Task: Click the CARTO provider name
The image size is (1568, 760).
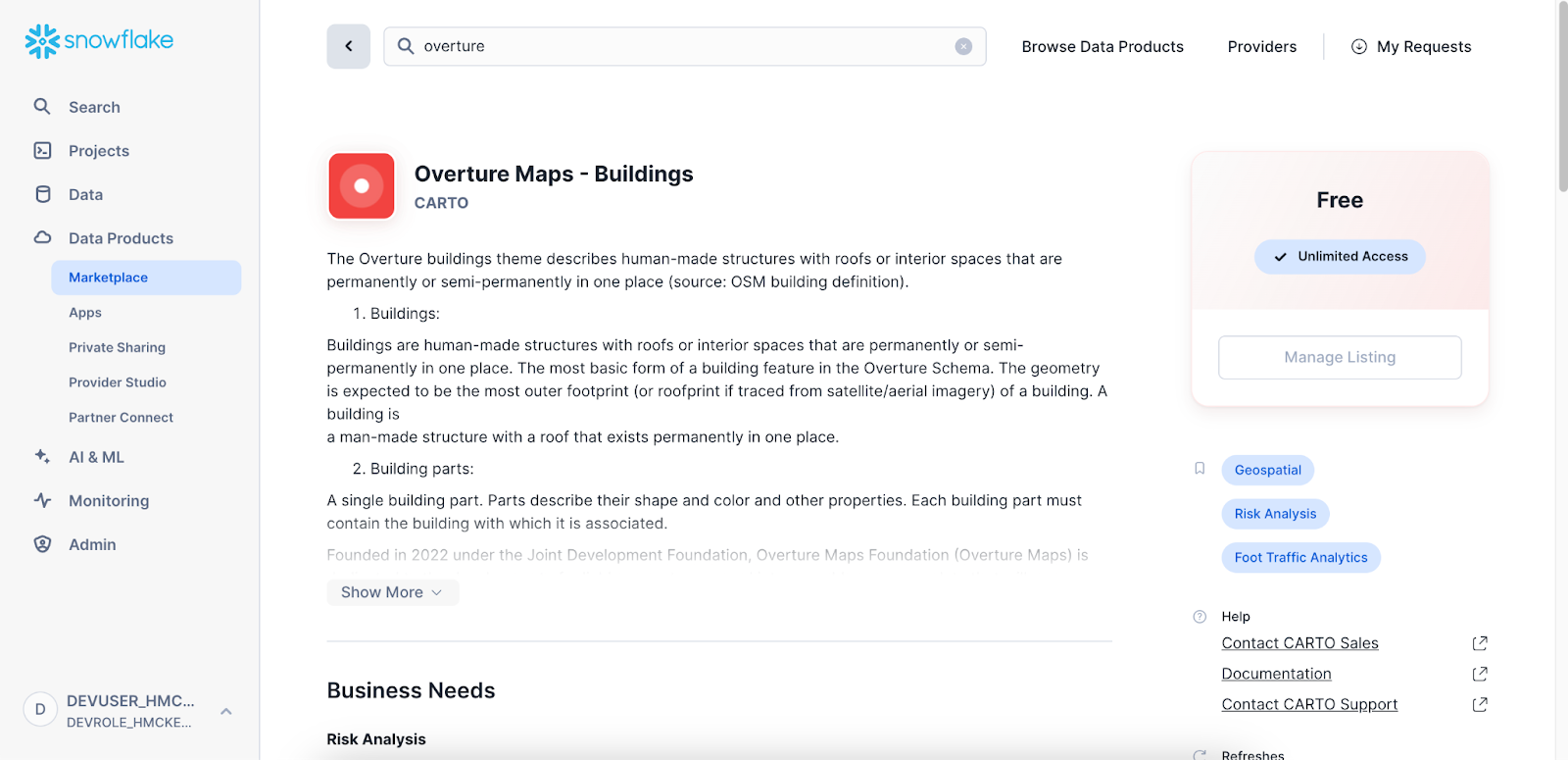Action: coord(441,203)
